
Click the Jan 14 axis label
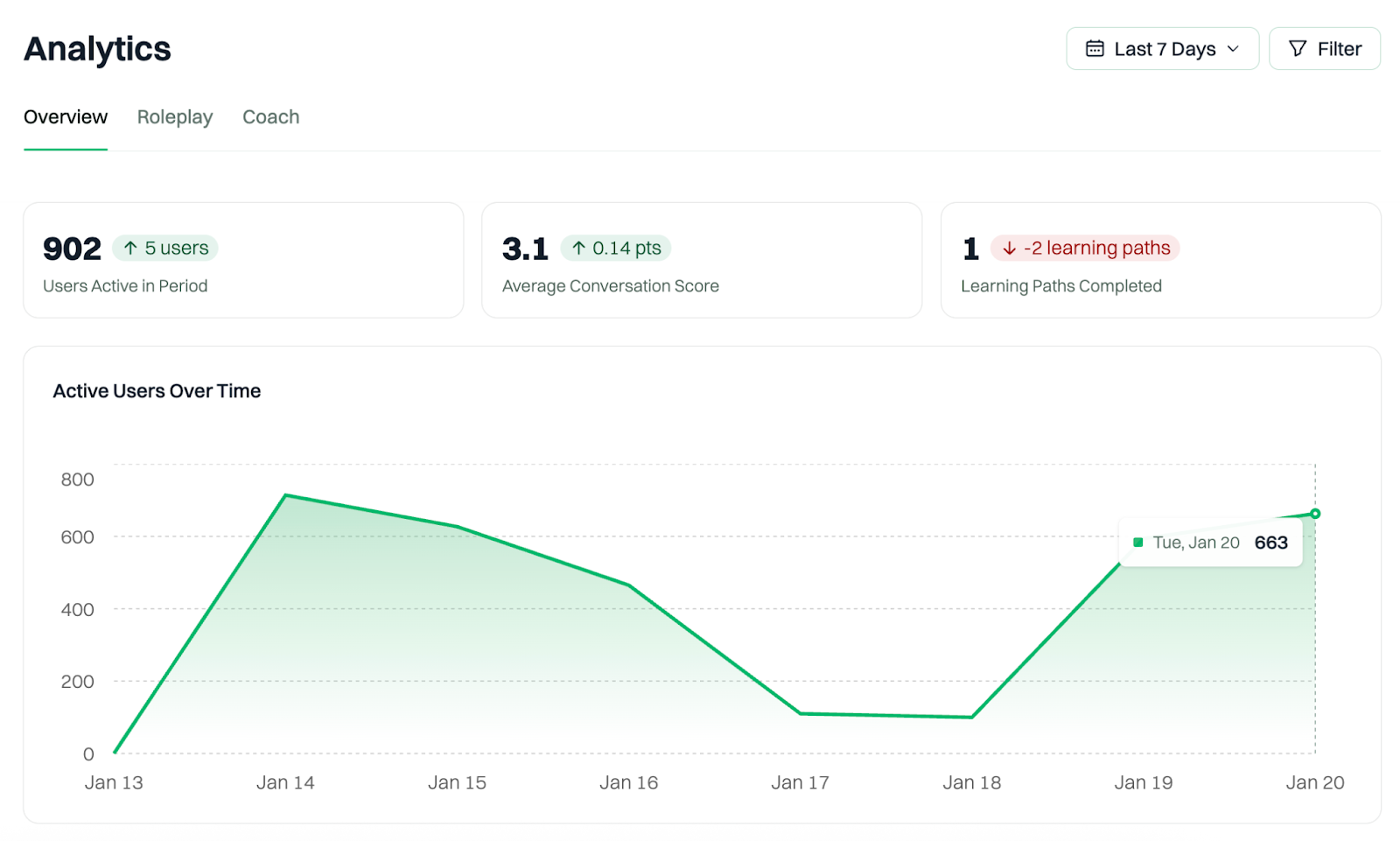(285, 782)
